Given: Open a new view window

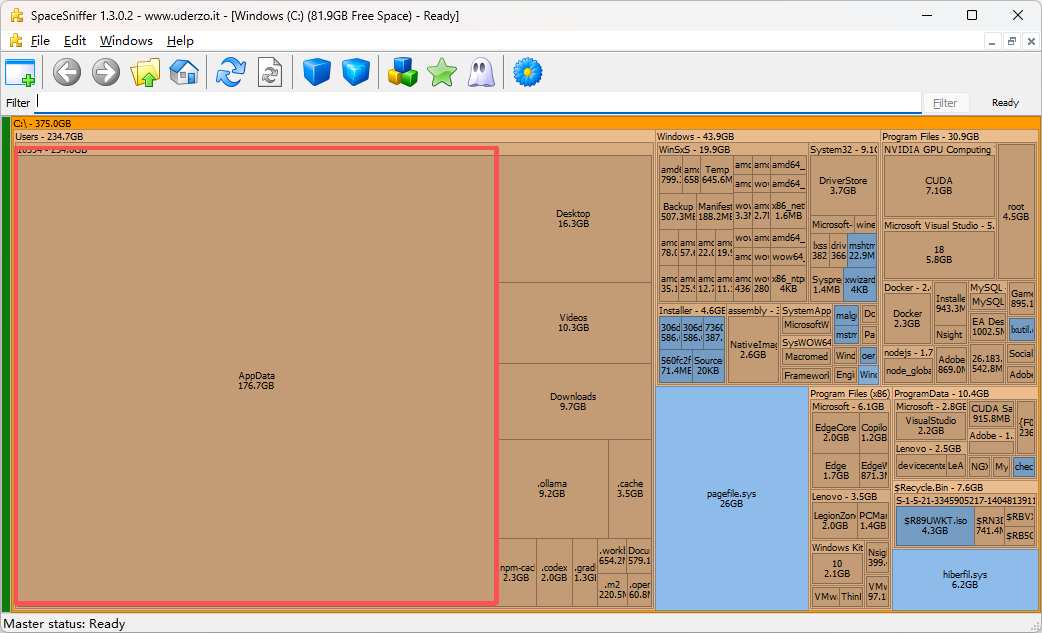Looking at the screenshot, I should point(20,72).
